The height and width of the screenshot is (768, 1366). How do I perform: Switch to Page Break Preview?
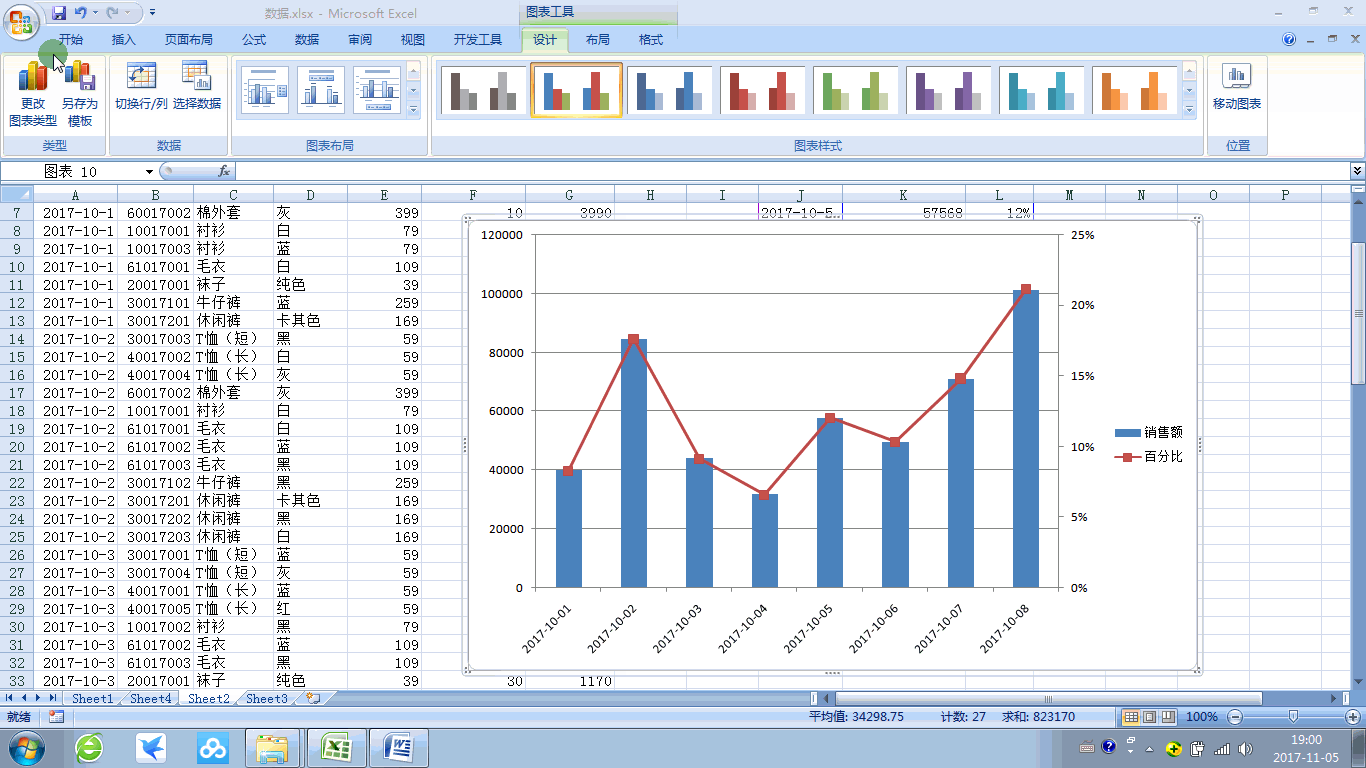tap(1167, 717)
